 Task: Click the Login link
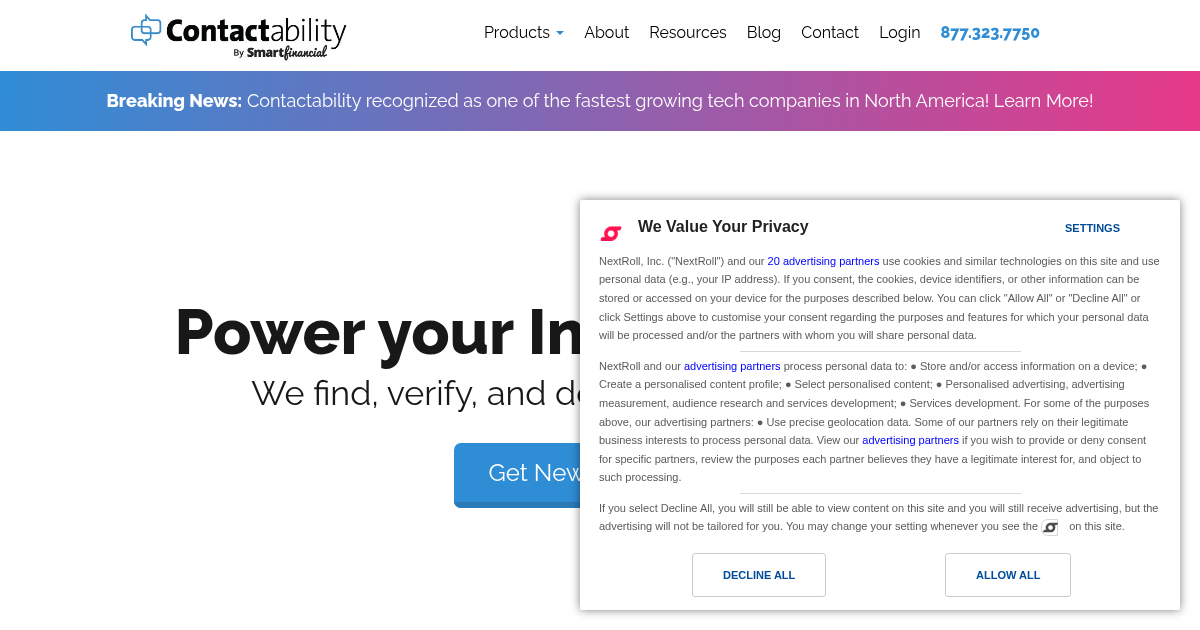[899, 33]
